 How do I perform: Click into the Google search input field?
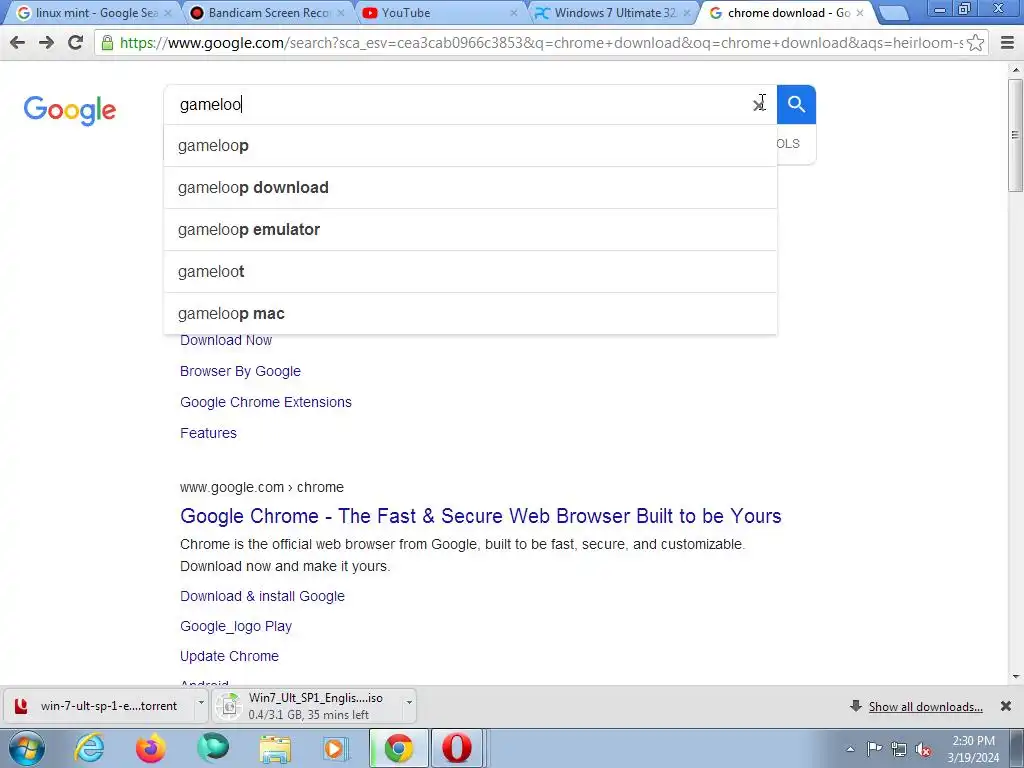[x=457, y=104]
